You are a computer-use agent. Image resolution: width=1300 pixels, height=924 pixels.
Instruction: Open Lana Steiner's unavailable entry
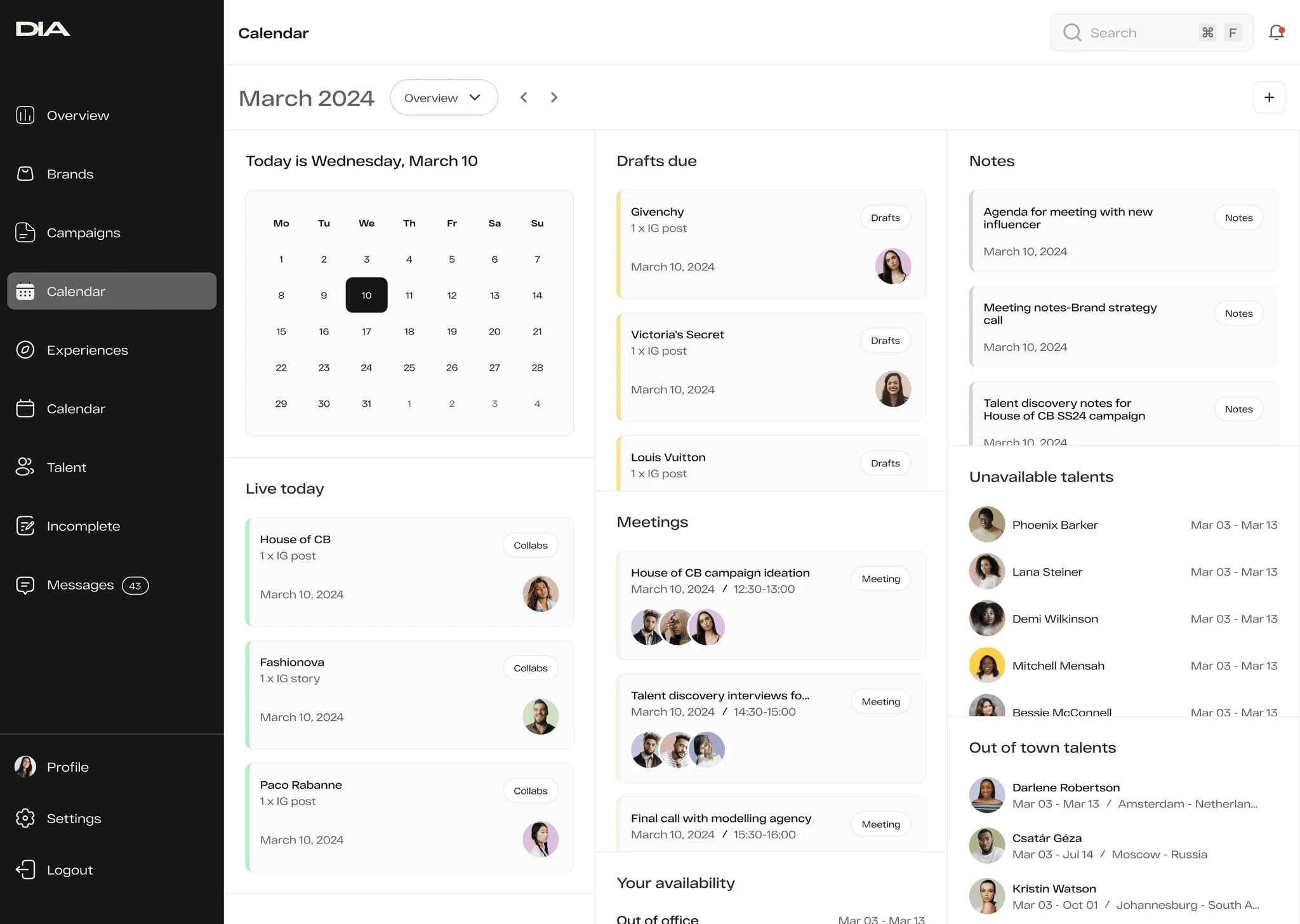coord(1124,572)
